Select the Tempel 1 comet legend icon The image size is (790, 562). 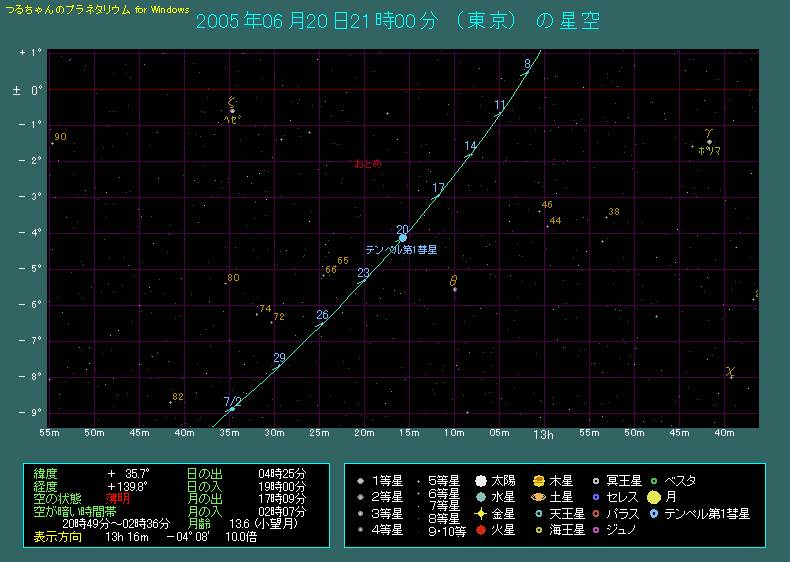point(654,513)
